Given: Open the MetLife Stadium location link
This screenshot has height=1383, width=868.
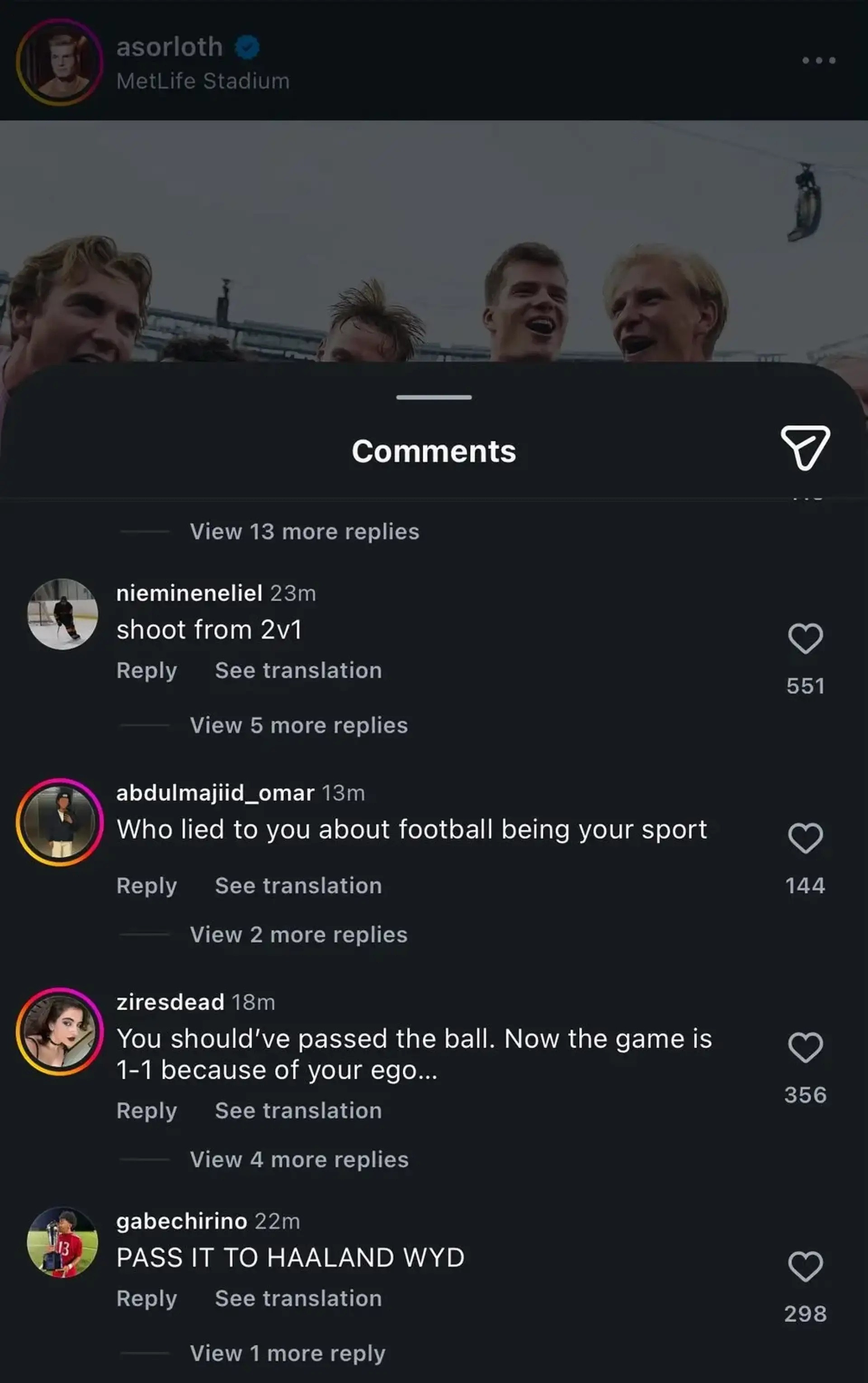Looking at the screenshot, I should click(x=203, y=81).
